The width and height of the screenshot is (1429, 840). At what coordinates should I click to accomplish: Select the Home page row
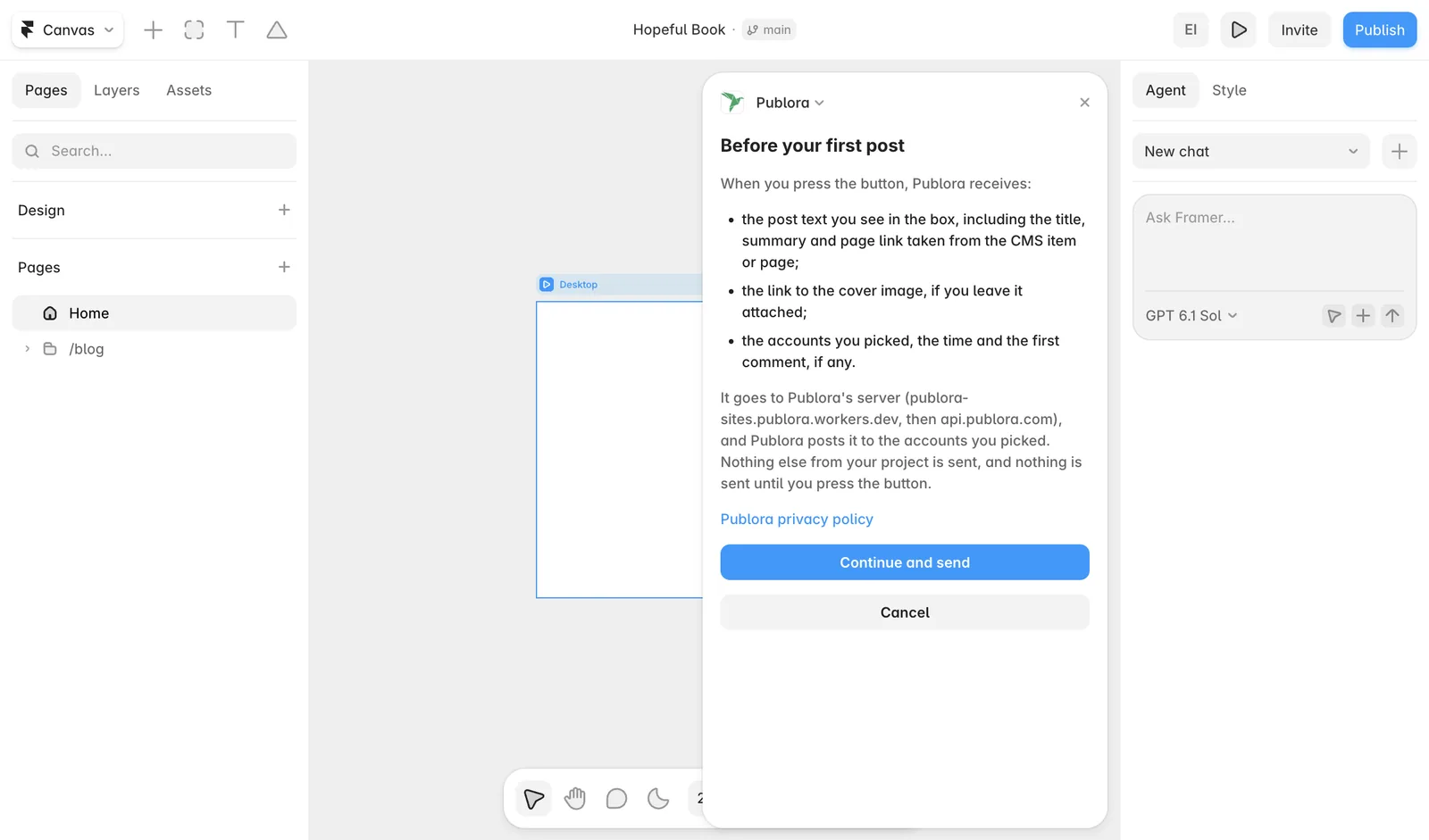(x=155, y=313)
